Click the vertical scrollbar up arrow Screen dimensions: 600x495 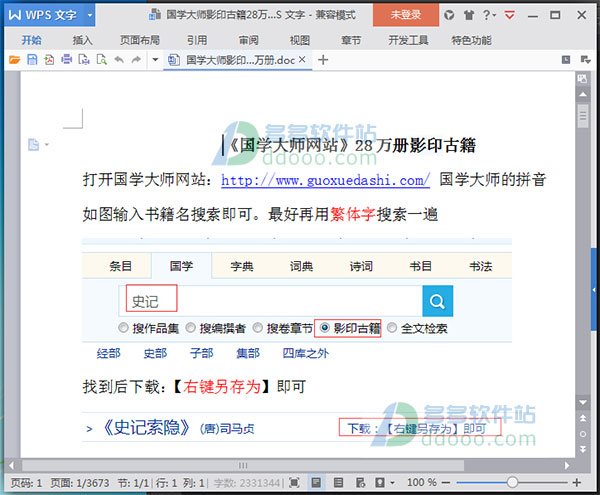click(x=582, y=94)
